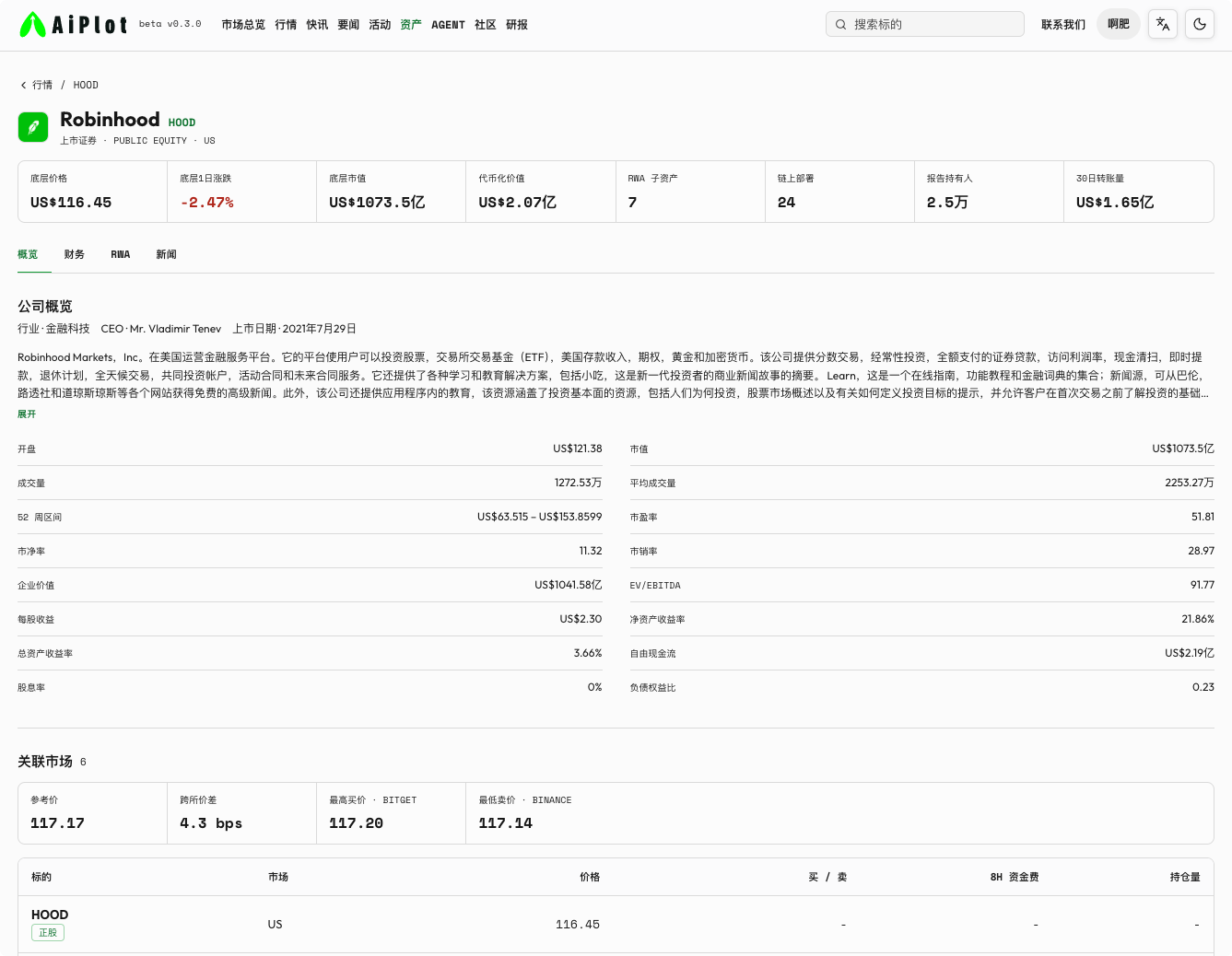Click the 标的 column header
Viewport: 1232px width, 956px height.
[x=41, y=877]
